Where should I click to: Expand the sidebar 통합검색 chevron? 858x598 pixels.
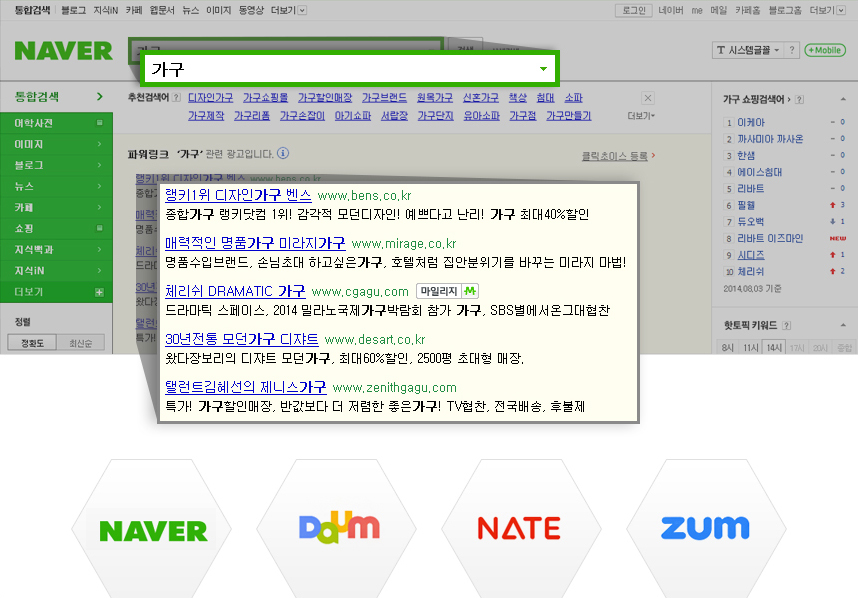click(100, 97)
